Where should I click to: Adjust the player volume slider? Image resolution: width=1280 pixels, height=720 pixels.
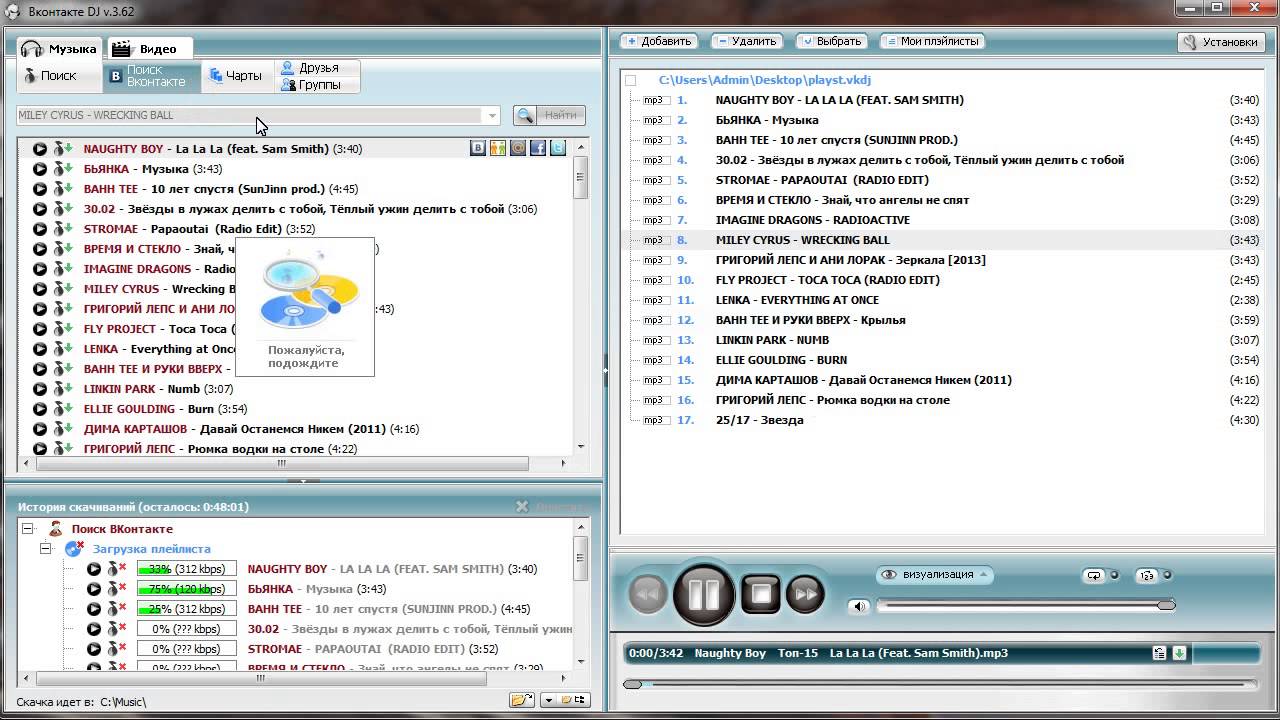point(1025,606)
